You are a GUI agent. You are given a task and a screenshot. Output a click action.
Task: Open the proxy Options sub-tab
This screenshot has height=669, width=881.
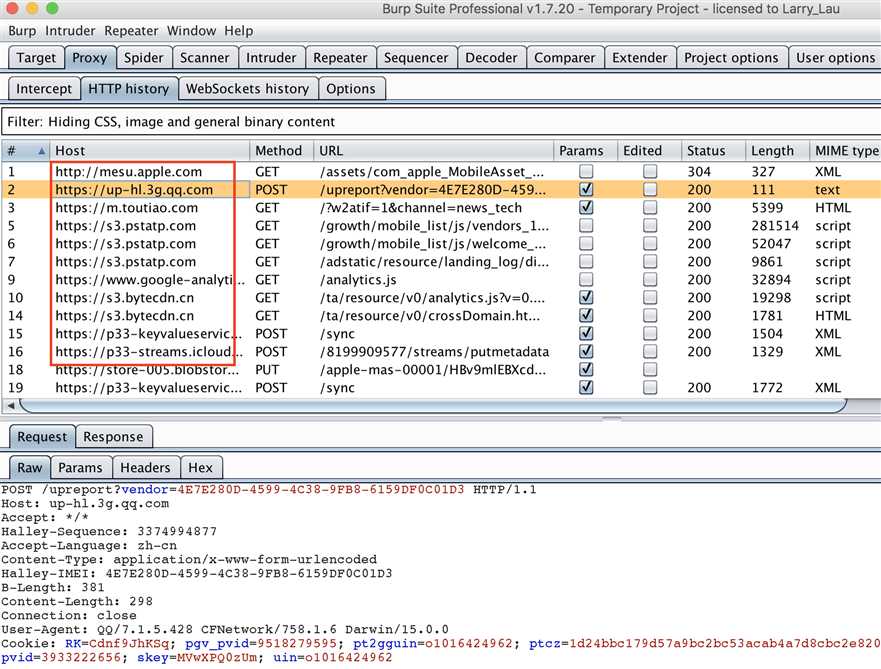click(x=351, y=89)
